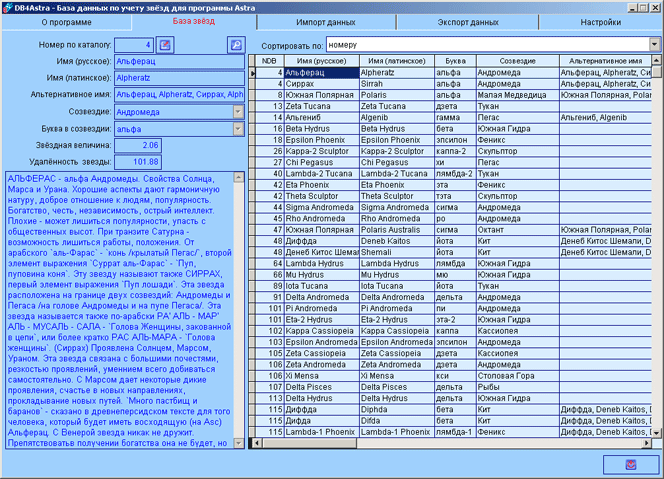Click the Имя (латинское) column header
This screenshot has width=664, height=479.
[x=396, y=61]
